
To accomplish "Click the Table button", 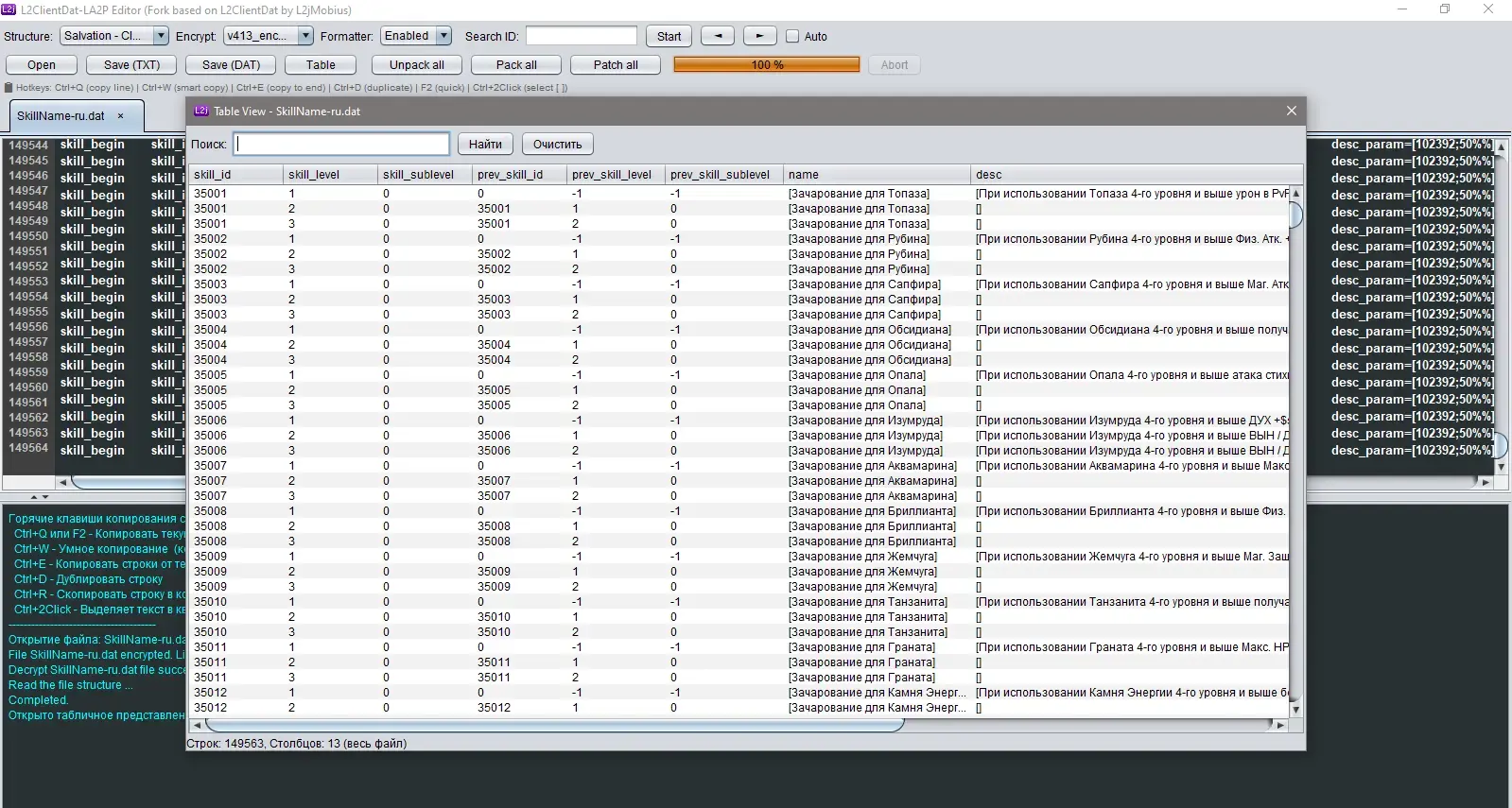I will [321, 64].
